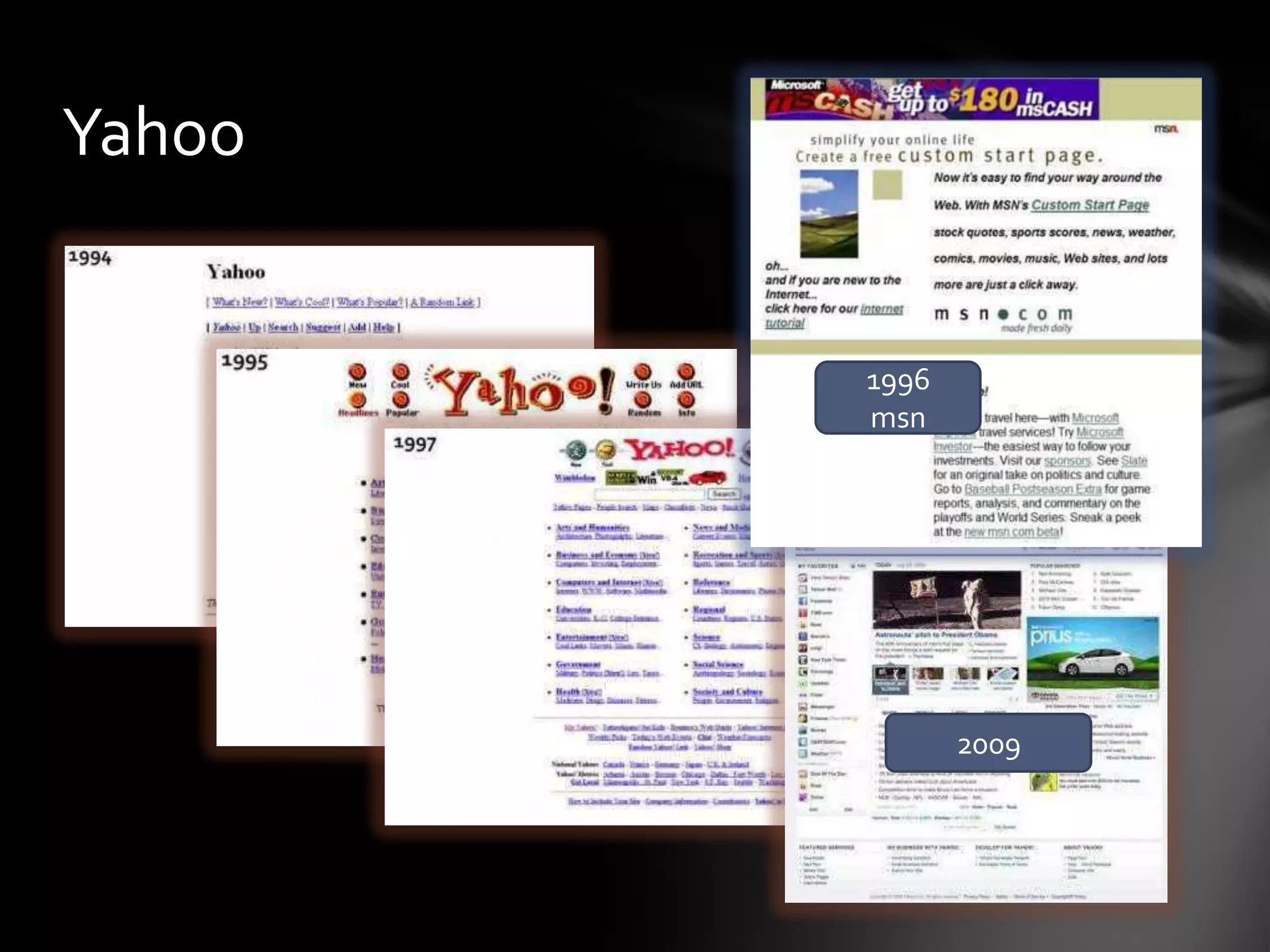The width and height of the screenshot is (1270, 952).
Task: Click Add URL icon in 1995 Yahoo page
Action: point(686,376)
